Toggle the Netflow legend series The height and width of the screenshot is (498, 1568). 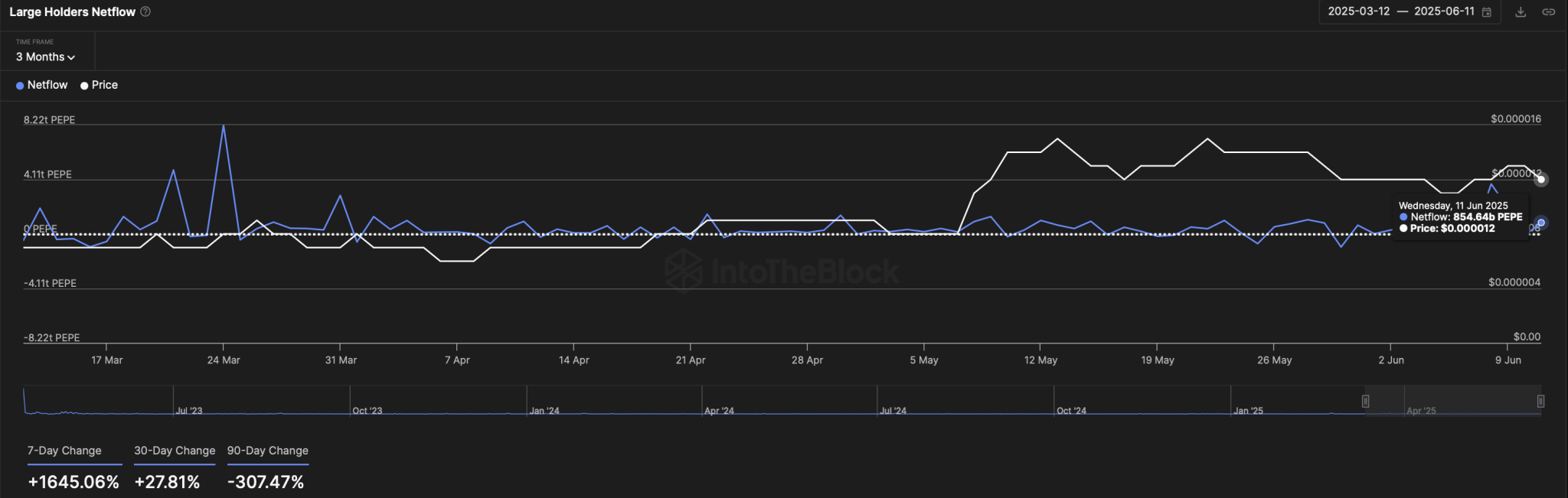[x=41, y=85]
